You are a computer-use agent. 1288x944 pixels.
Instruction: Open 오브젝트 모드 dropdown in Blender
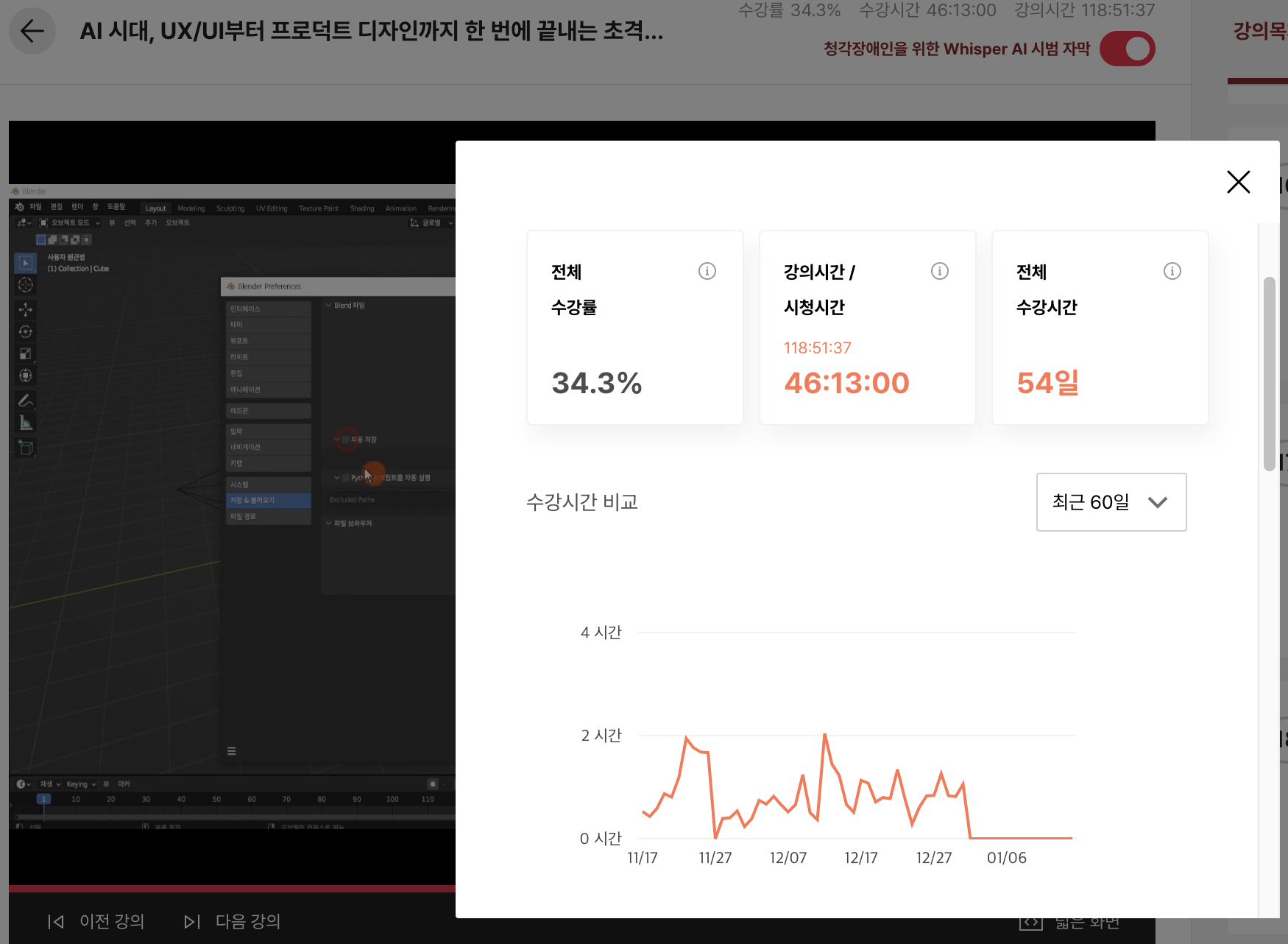pos(70,222)
